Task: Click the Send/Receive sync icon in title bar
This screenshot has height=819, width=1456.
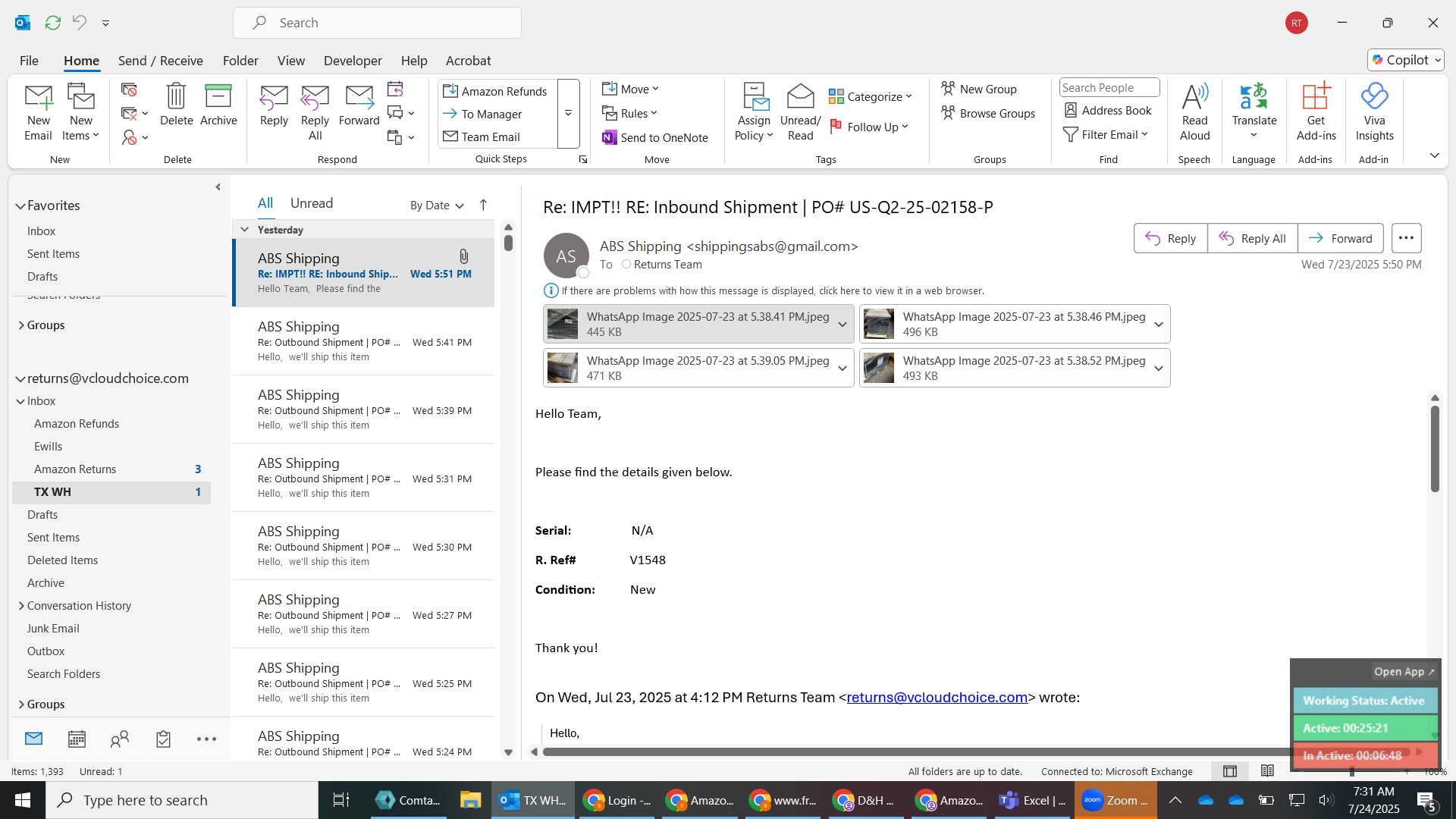Action: pyautogui.click(x=53, y=23)
